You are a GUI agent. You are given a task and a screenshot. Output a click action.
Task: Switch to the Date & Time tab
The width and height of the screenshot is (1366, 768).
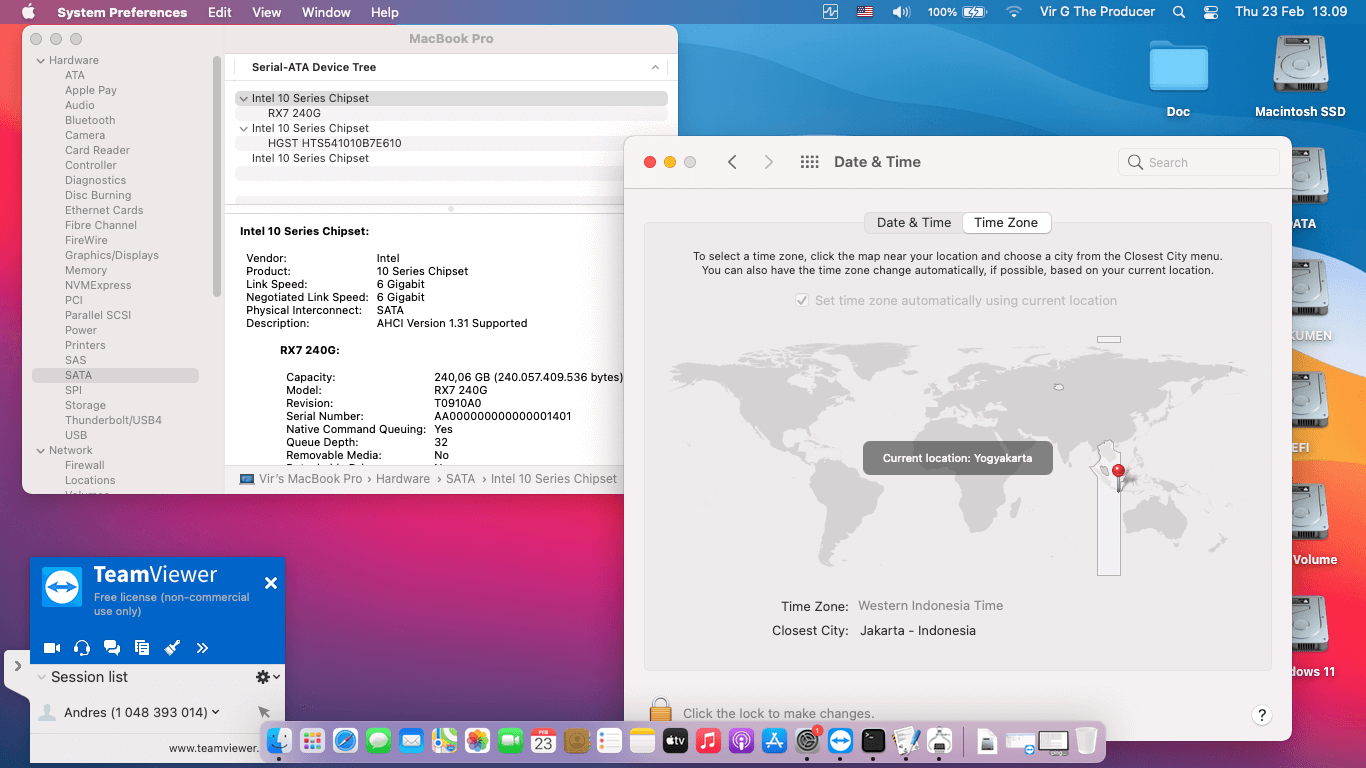[913, 222]
